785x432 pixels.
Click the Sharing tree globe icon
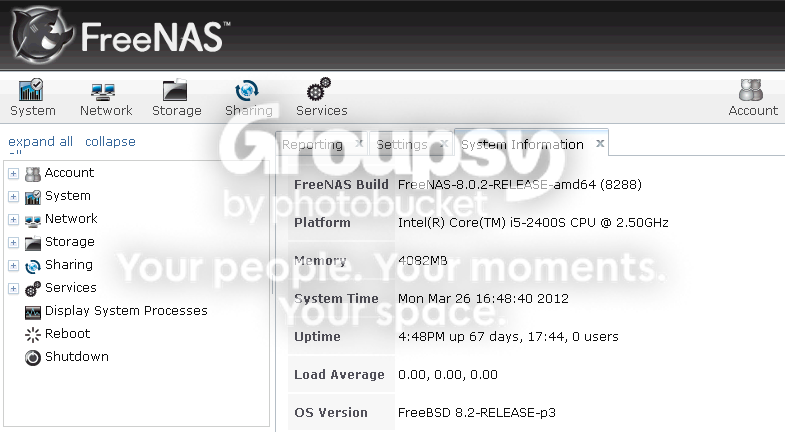(x=33, y=266)
